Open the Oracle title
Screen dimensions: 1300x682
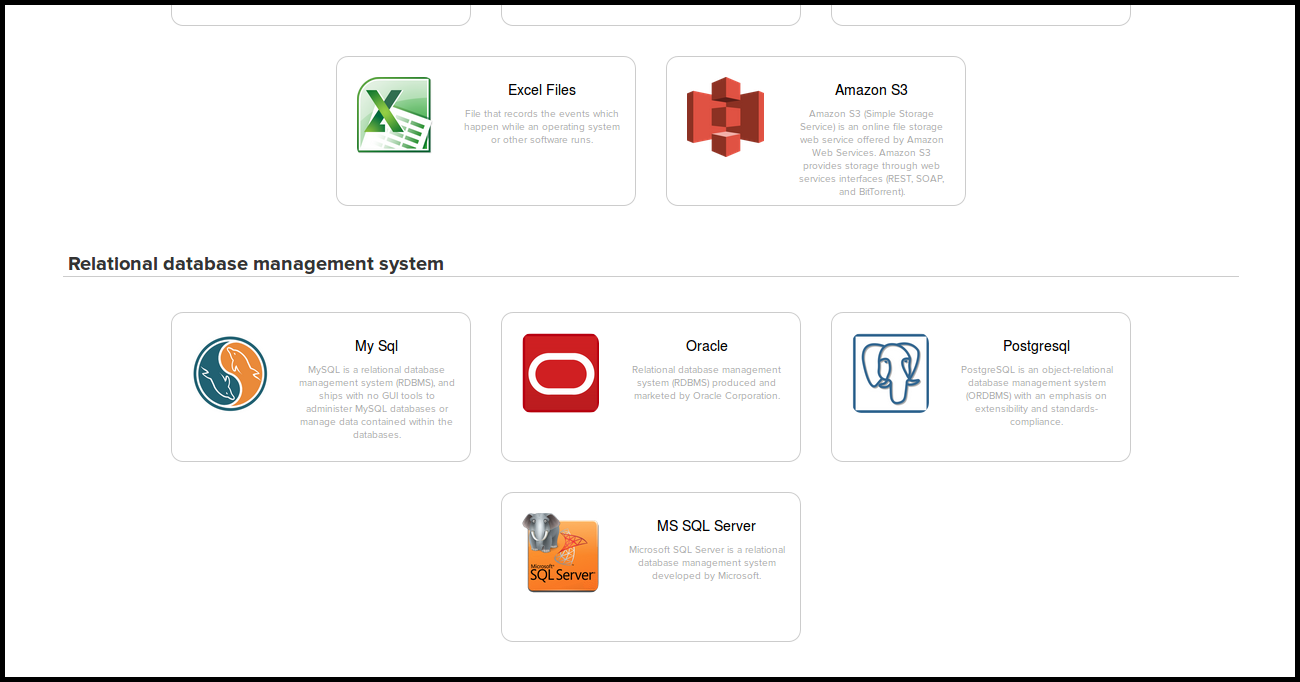tap(707, 346)
